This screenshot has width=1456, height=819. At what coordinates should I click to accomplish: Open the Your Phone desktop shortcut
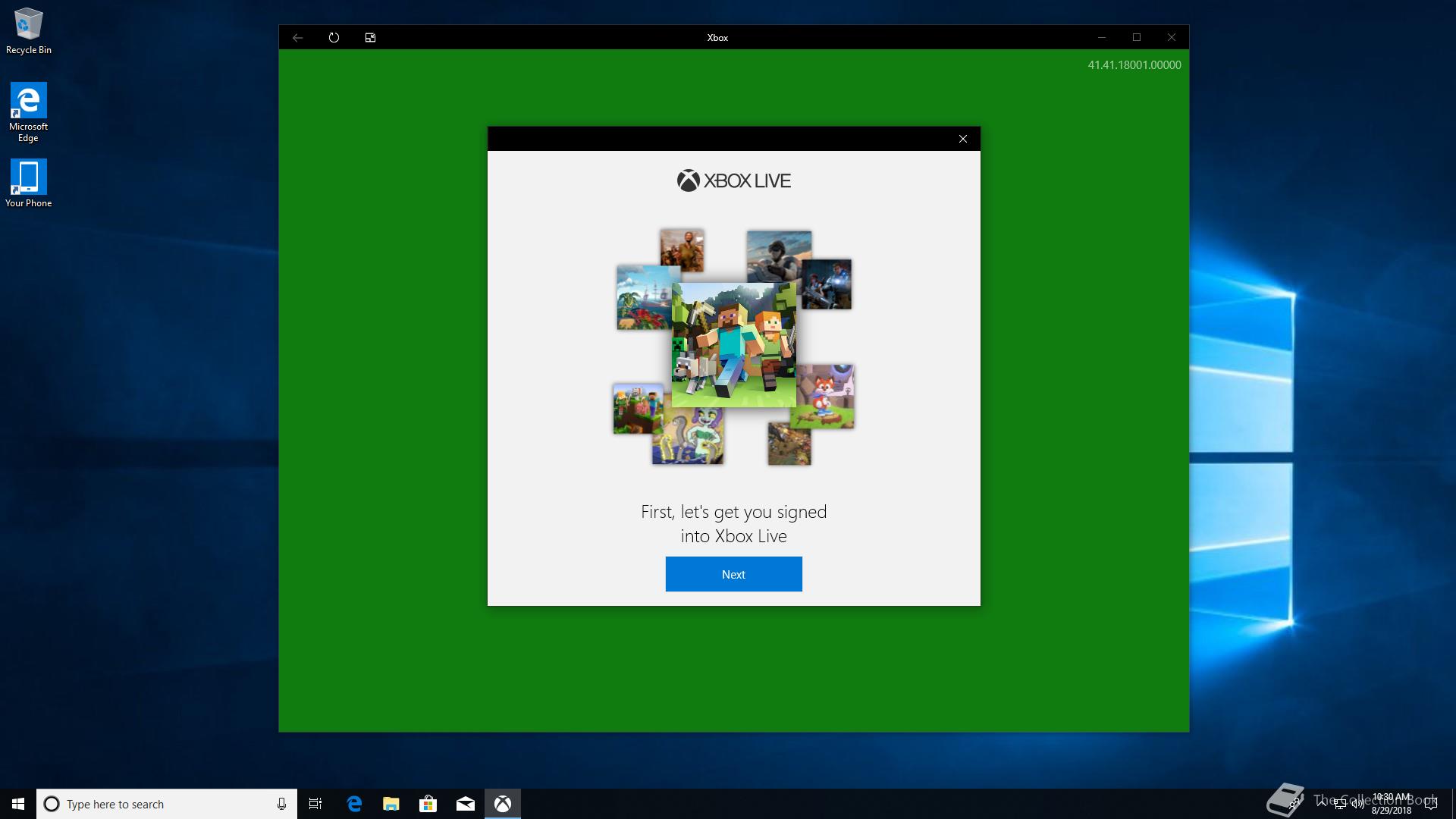tap(29, 184)
